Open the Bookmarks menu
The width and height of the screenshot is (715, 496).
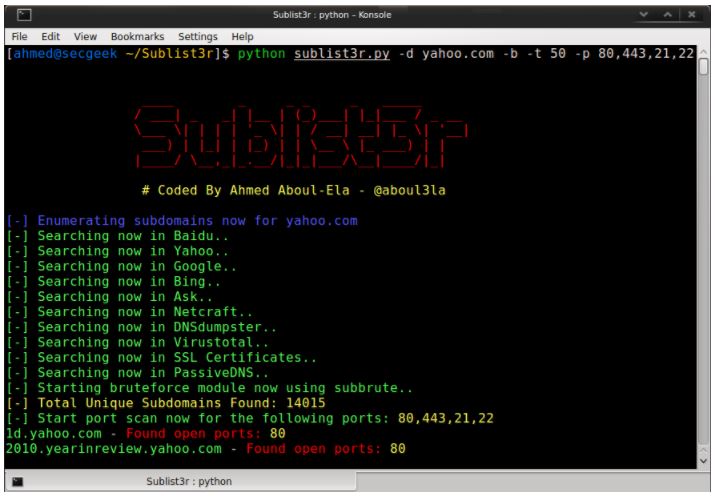pyautogui.click(x=137, y=36)
